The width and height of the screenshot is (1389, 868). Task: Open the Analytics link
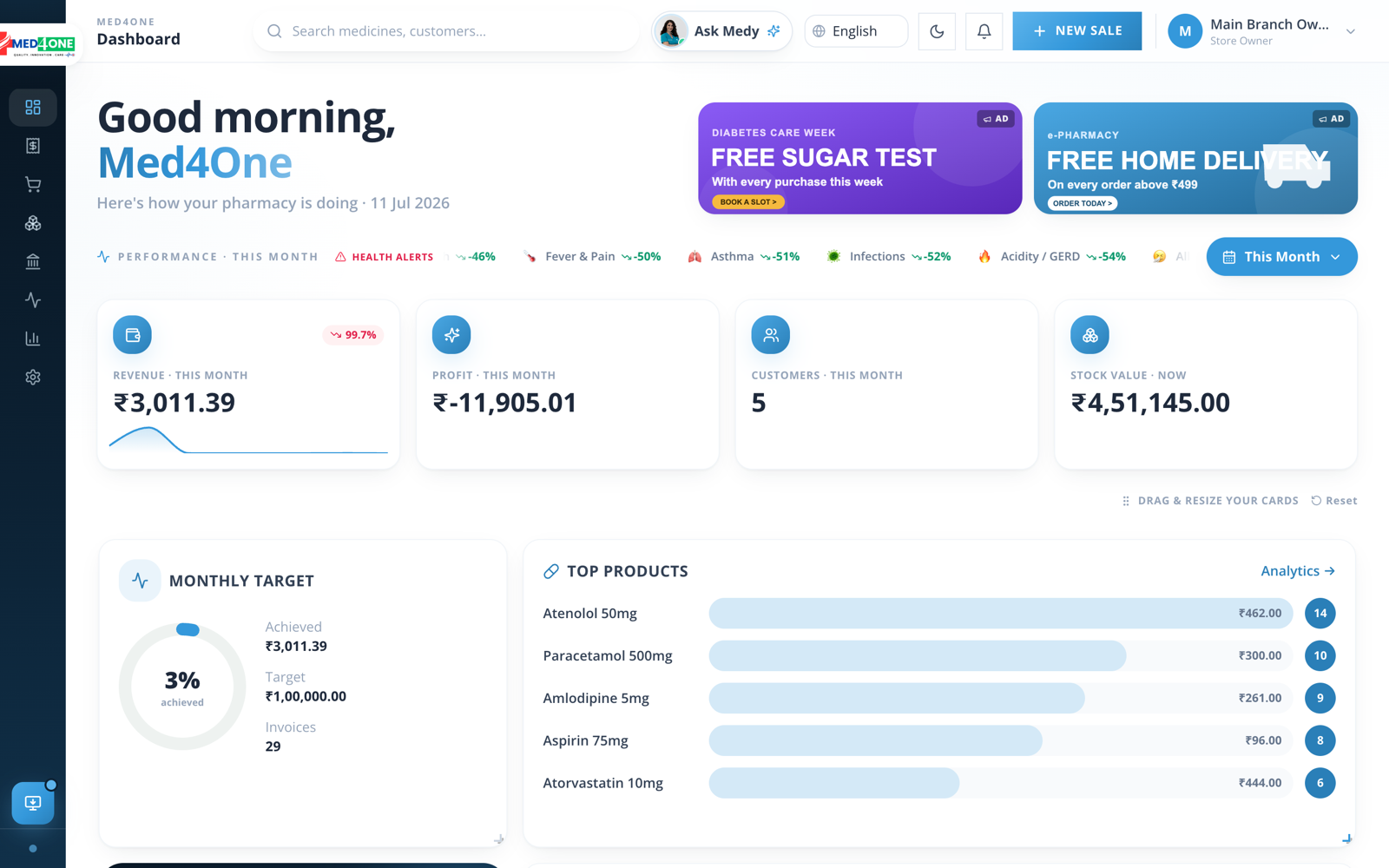tap(1298, 571)
